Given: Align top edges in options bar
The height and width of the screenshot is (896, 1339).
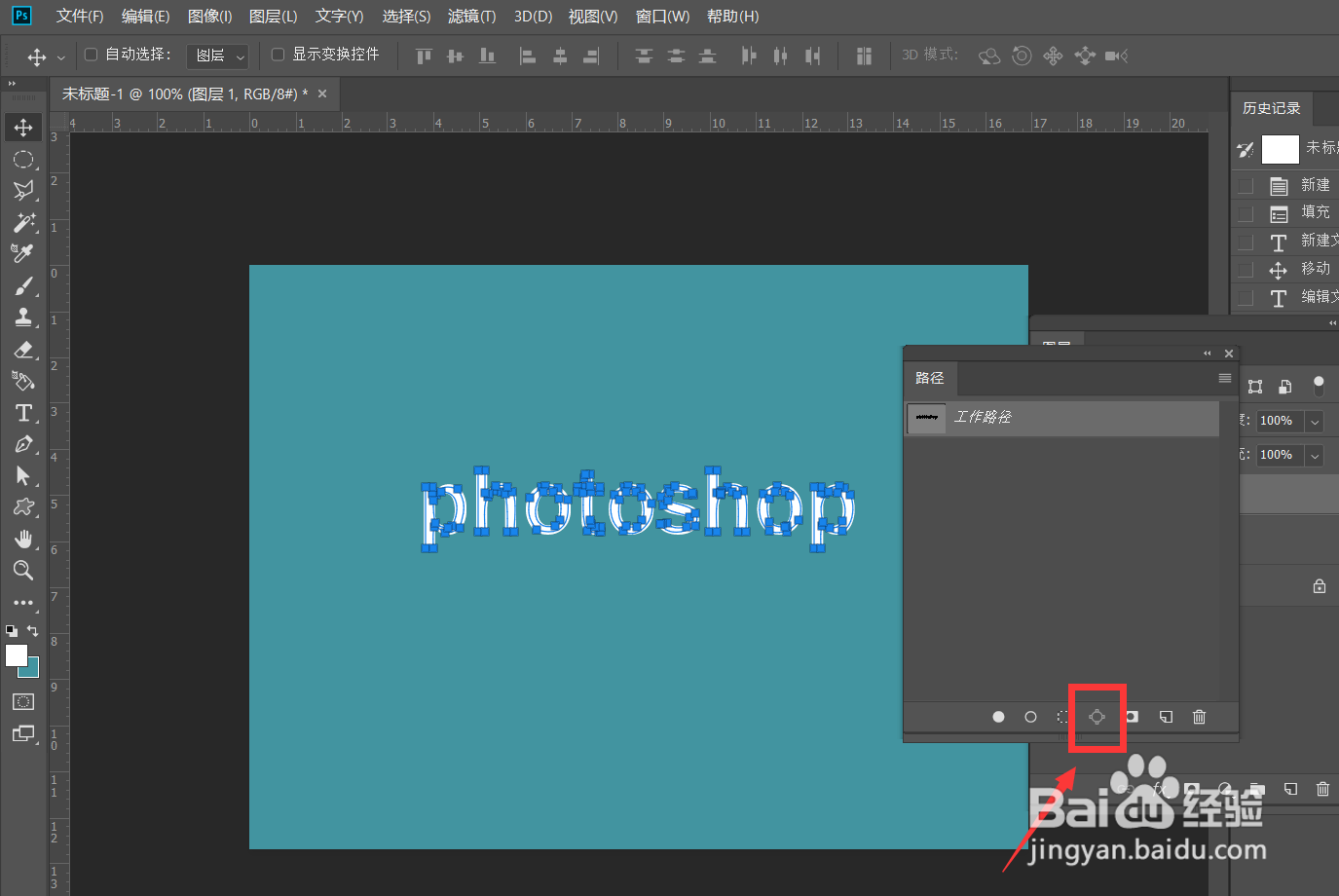Looking at the screenshot, I should click(424, 56).
